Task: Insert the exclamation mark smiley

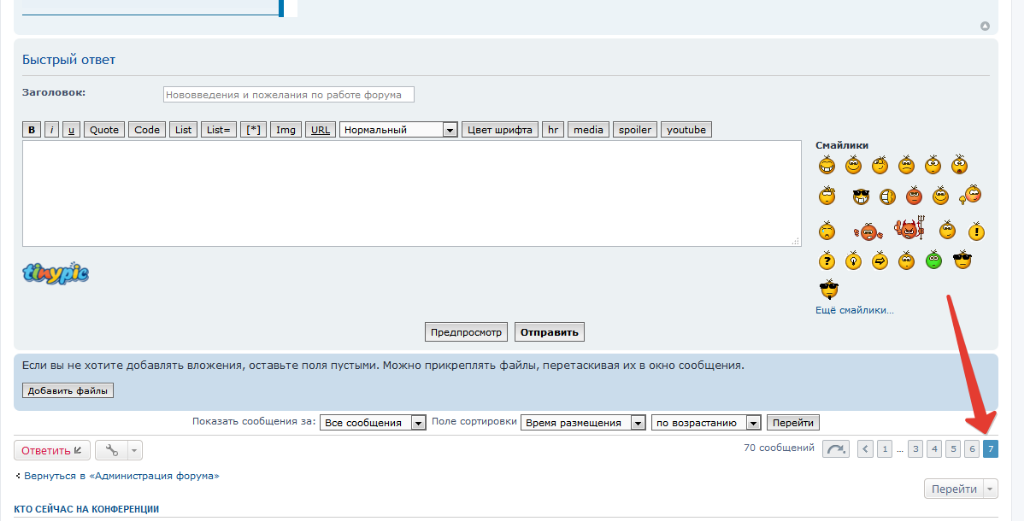Action: click(x=976, y=231)
